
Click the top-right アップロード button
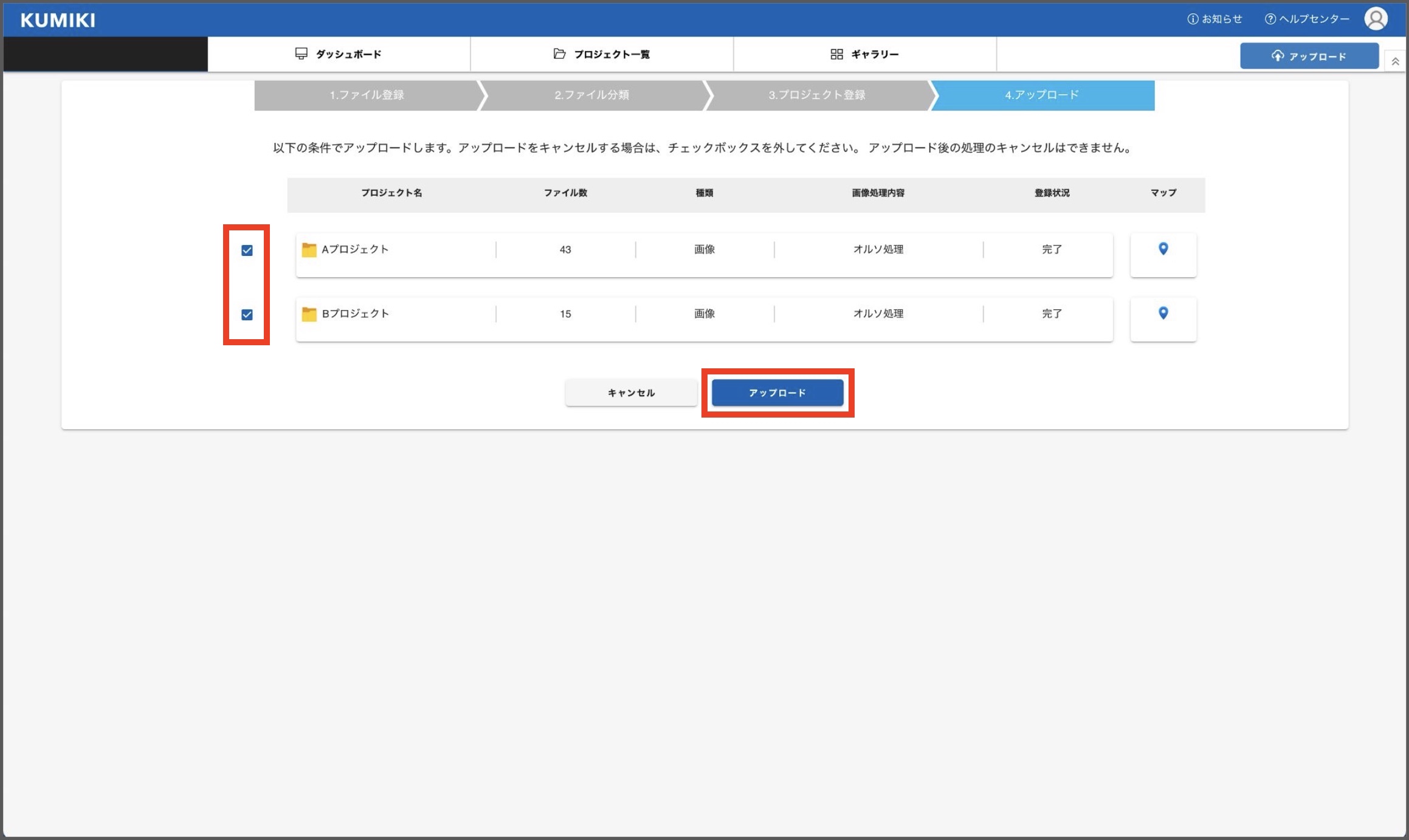1309,56
